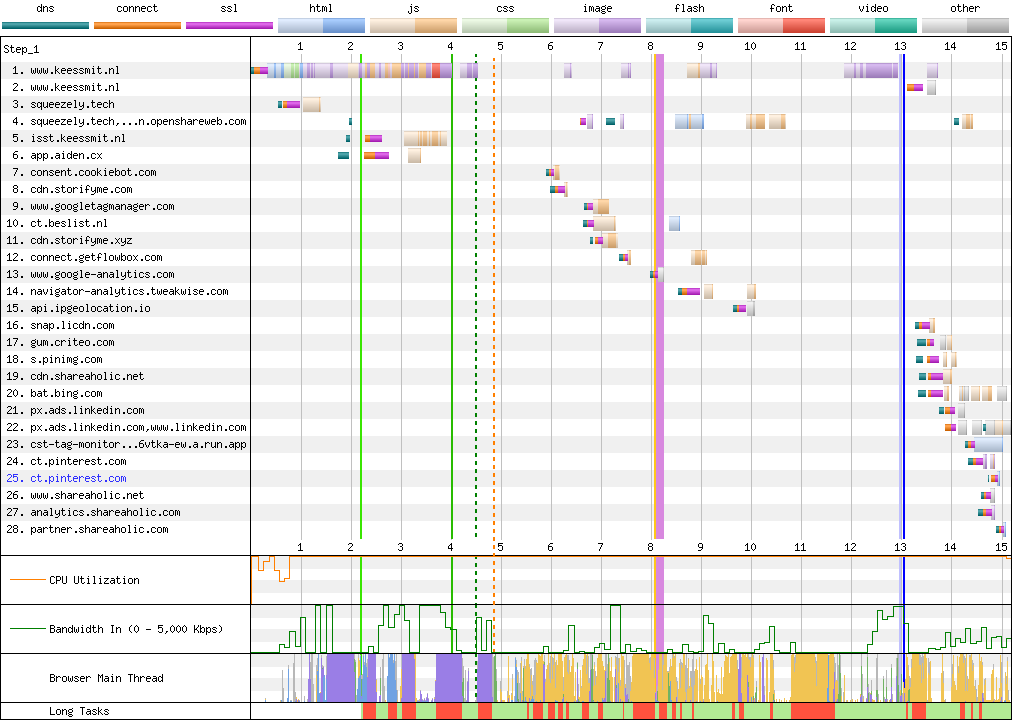This screenshot has height=720, width=1012.
Task: Select the Browser Main Thread label
Action: [105, 678]
